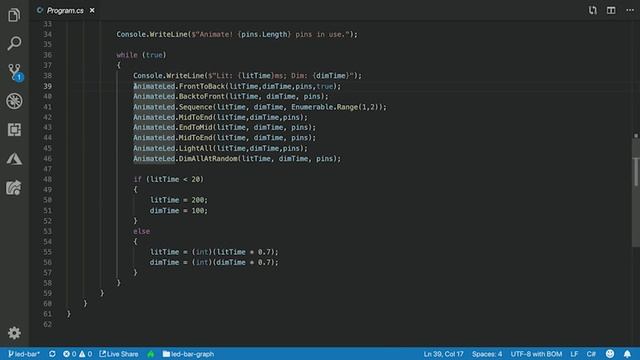The height and width of the screenshot is (360, 640).
Task: Click line number 39 in the gutter
Action: [x=48, y=86]
